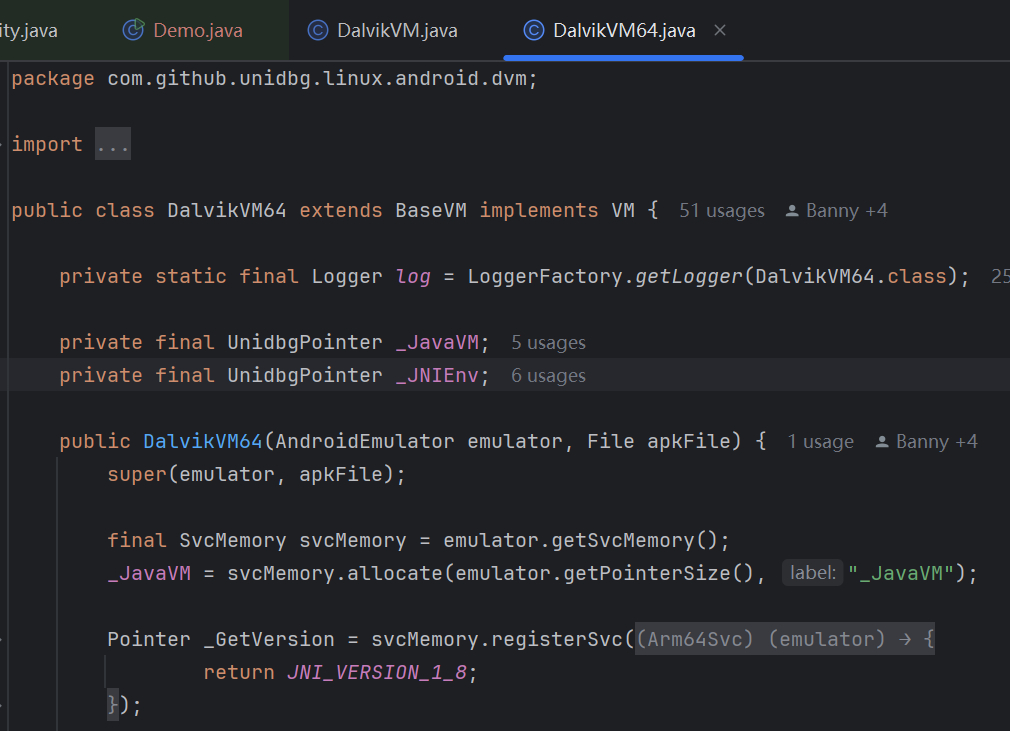
Task: Click the package name com.github.unidbg.linux.android.dvm
Action: pyautogui.click(x=317, y=79)
